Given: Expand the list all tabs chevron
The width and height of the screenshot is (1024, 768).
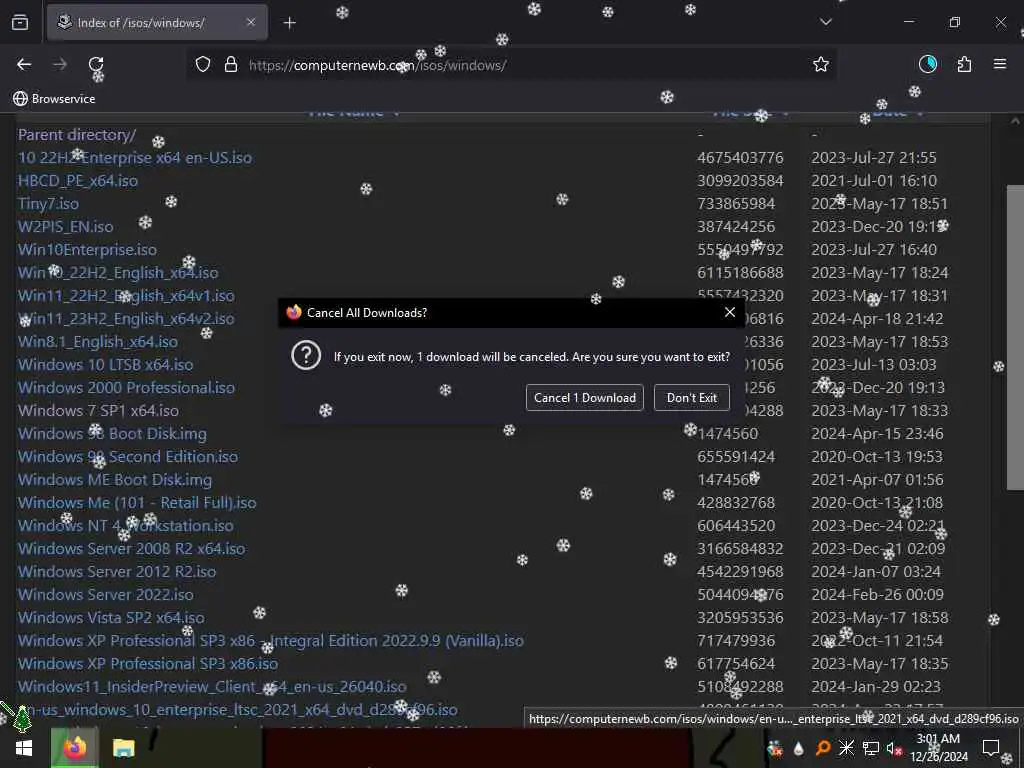Looking at the screenshot, I should 826,22.
